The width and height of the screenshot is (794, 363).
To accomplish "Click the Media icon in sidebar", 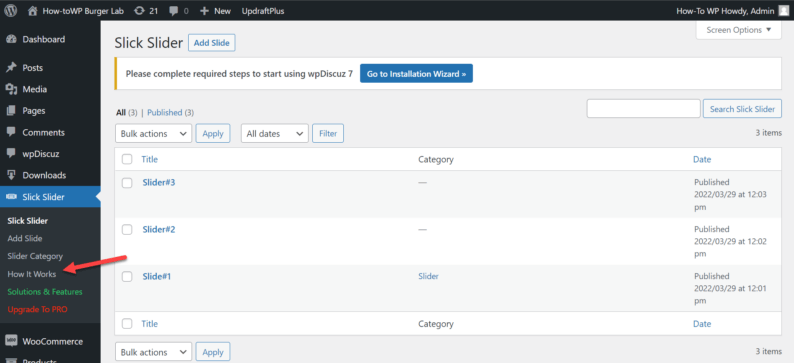I will point(11,89).
